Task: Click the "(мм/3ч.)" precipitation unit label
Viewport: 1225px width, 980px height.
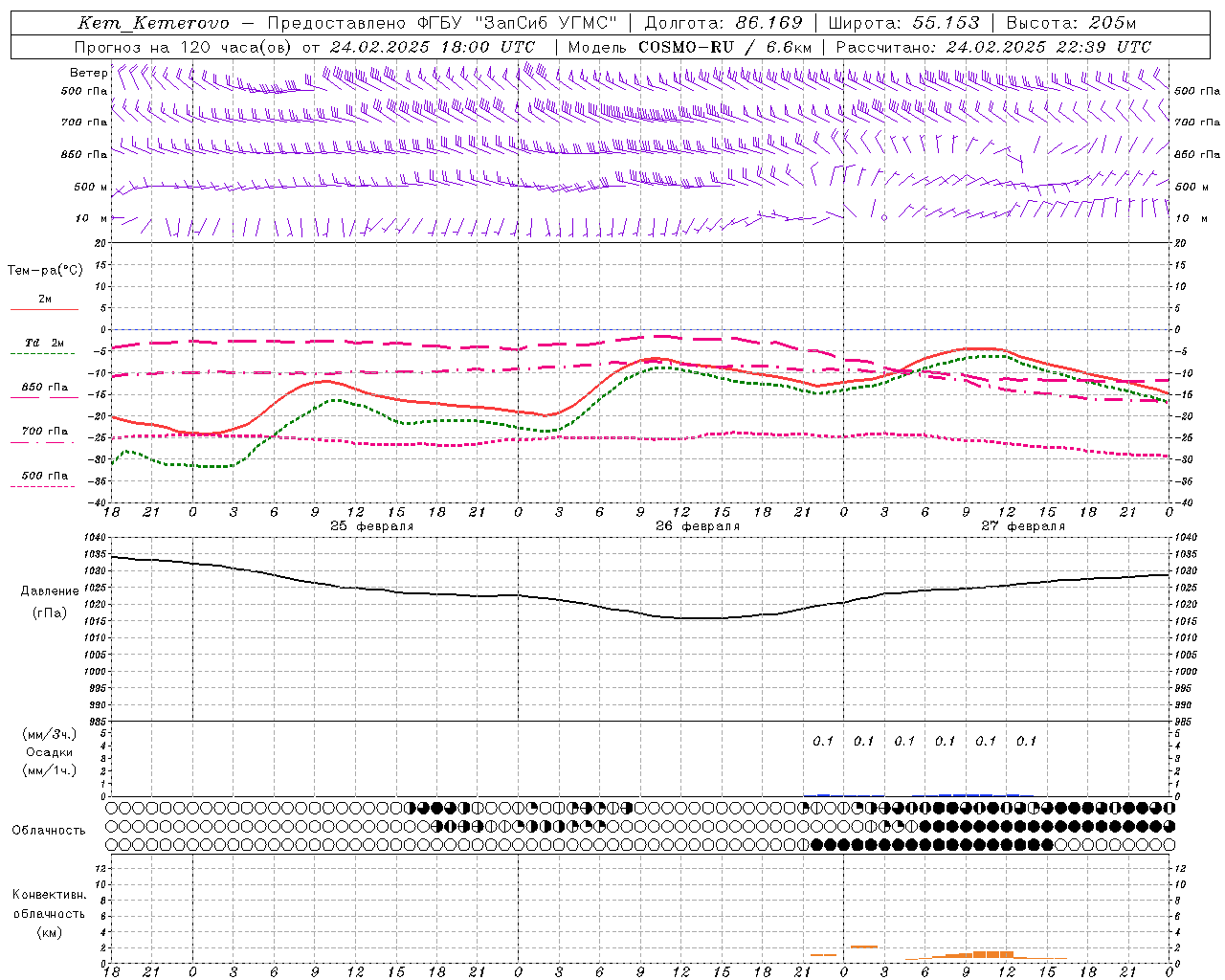Action: click(x=50, y=734)
